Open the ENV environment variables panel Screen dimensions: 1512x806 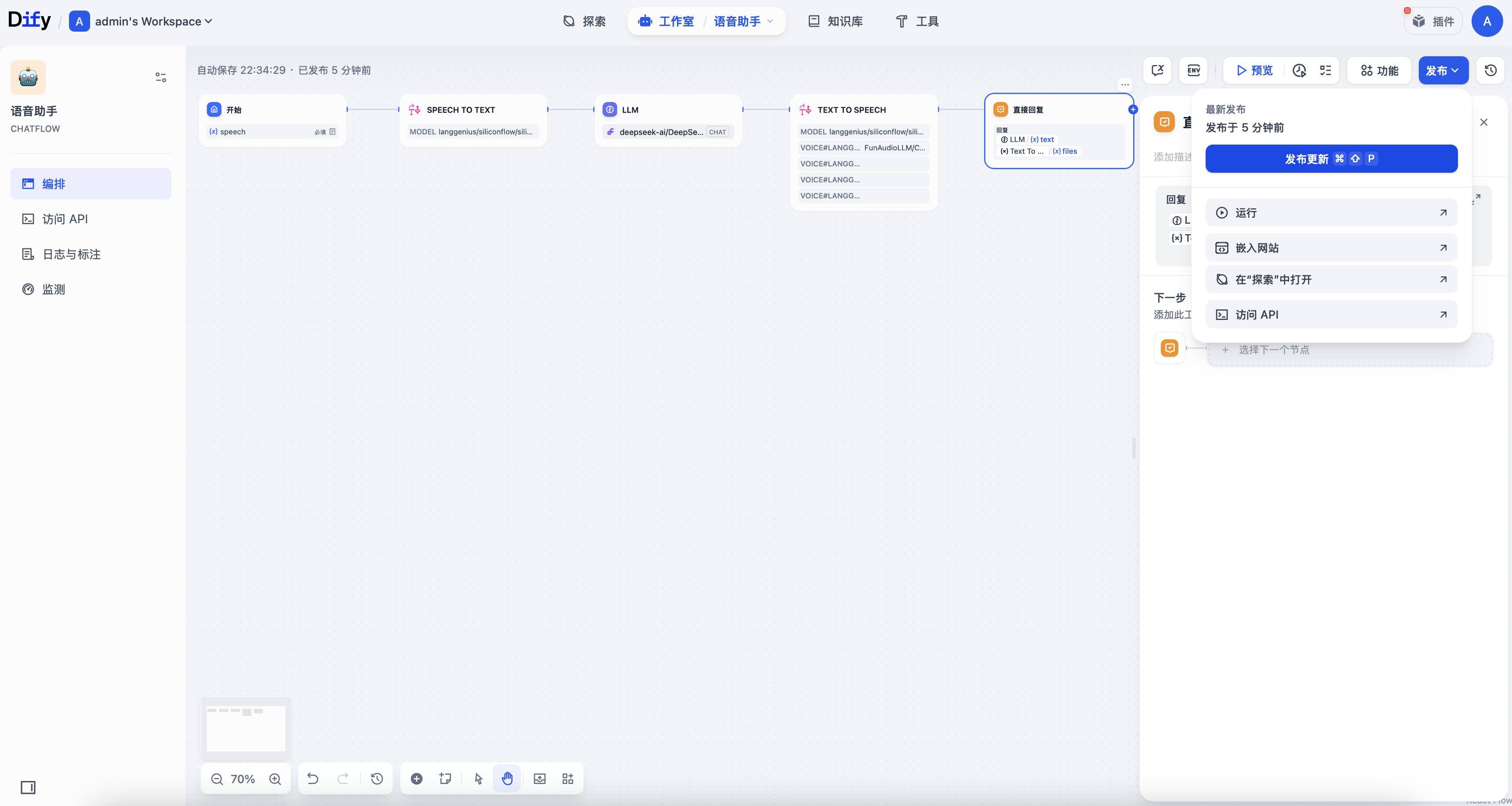(1193, 70)
